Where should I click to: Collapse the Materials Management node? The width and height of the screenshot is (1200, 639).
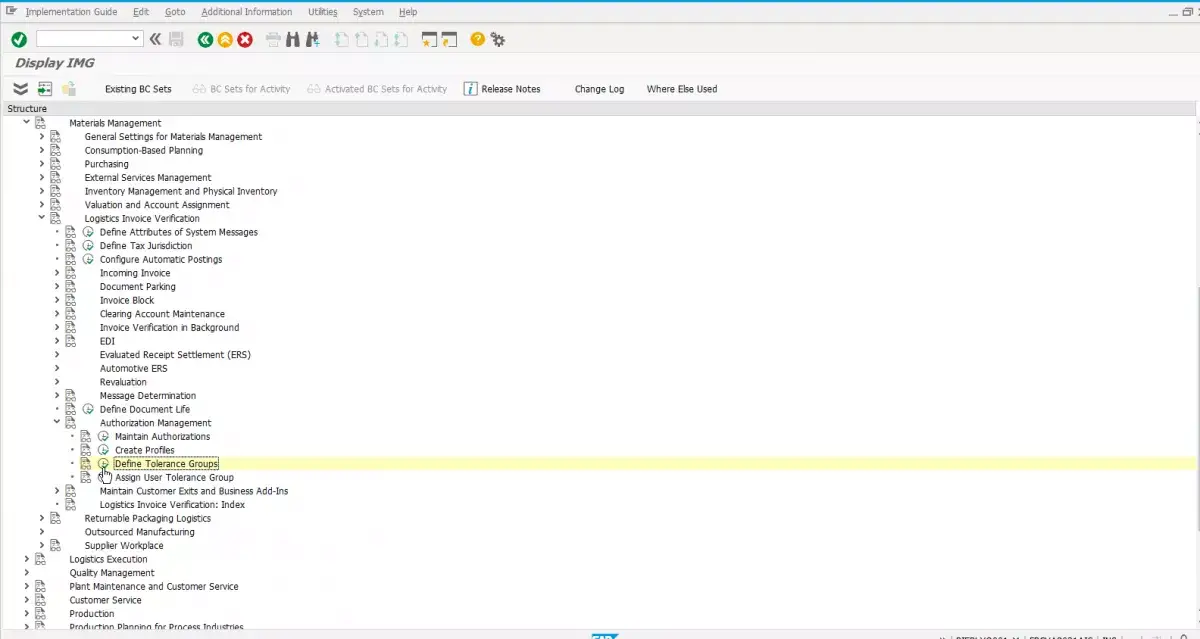[x=27, y=123]
